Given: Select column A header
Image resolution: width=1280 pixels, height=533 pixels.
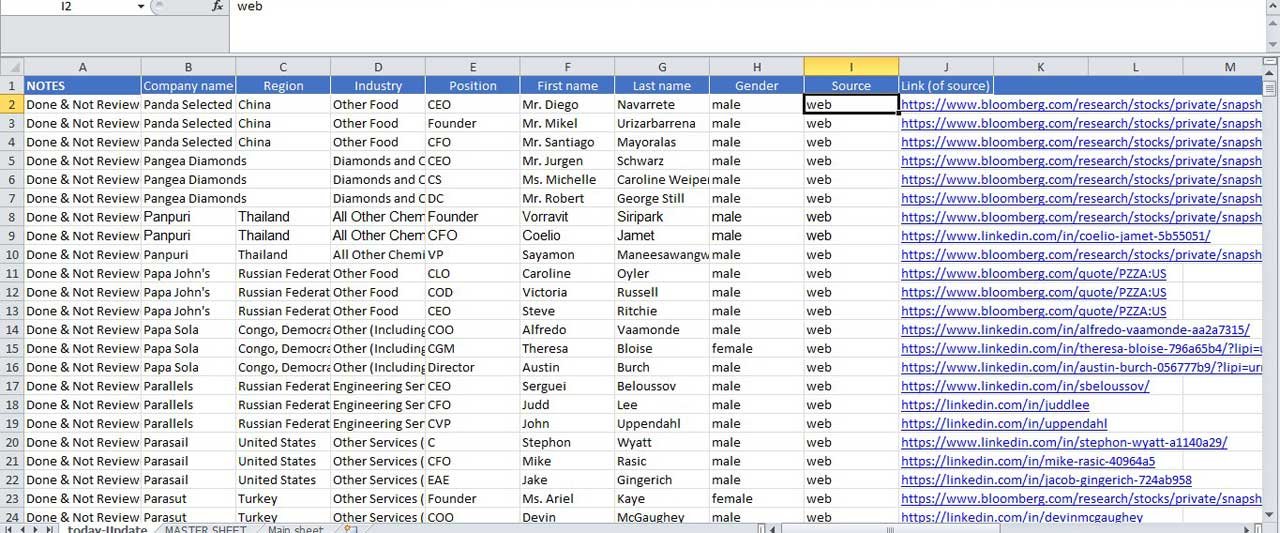Looking at the screenshot, I should [82, 67].
